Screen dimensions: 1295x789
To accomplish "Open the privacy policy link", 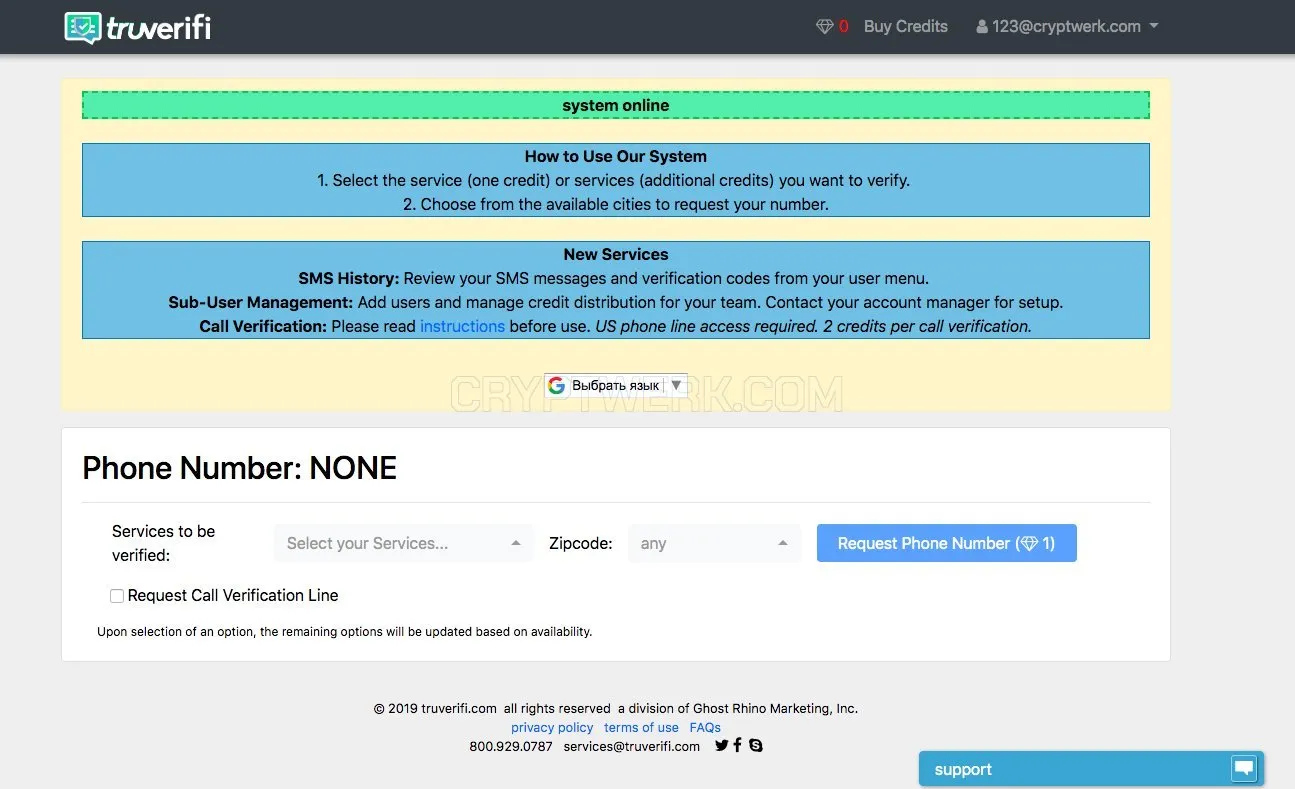I will pyautogui.click(x=552, y=727).
